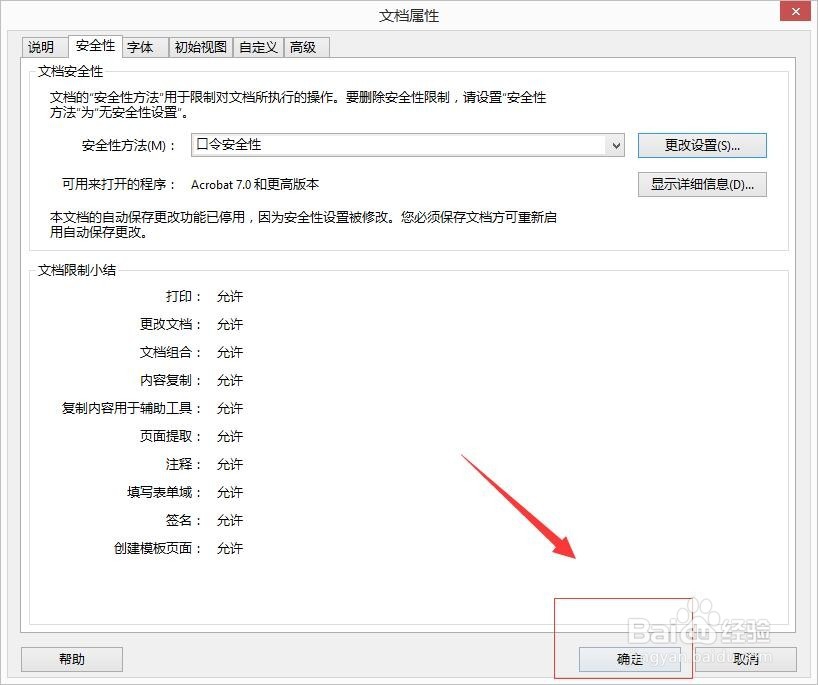
Task: Switch to the 字体 tab
Action: 142,46
